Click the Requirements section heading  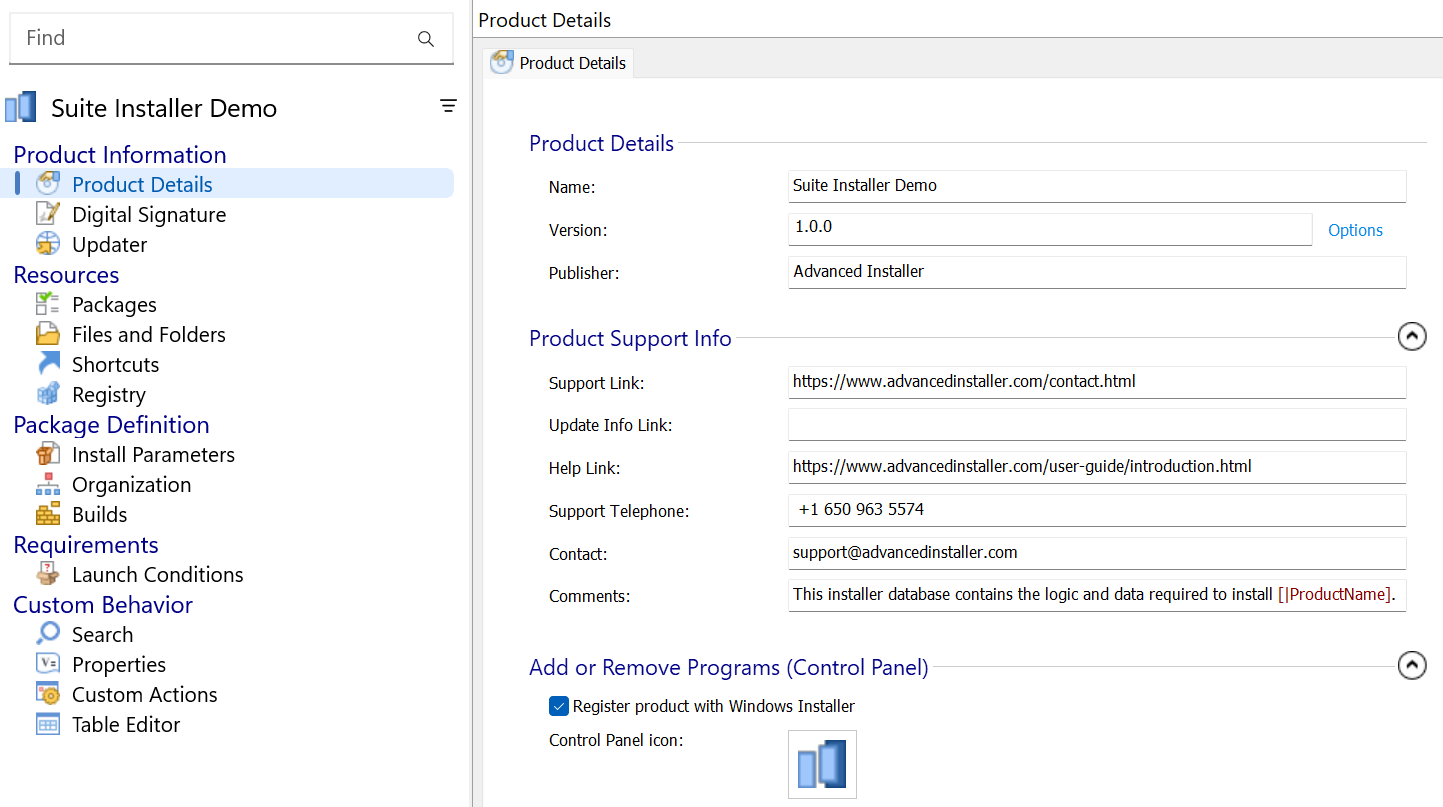click(86, 544)
